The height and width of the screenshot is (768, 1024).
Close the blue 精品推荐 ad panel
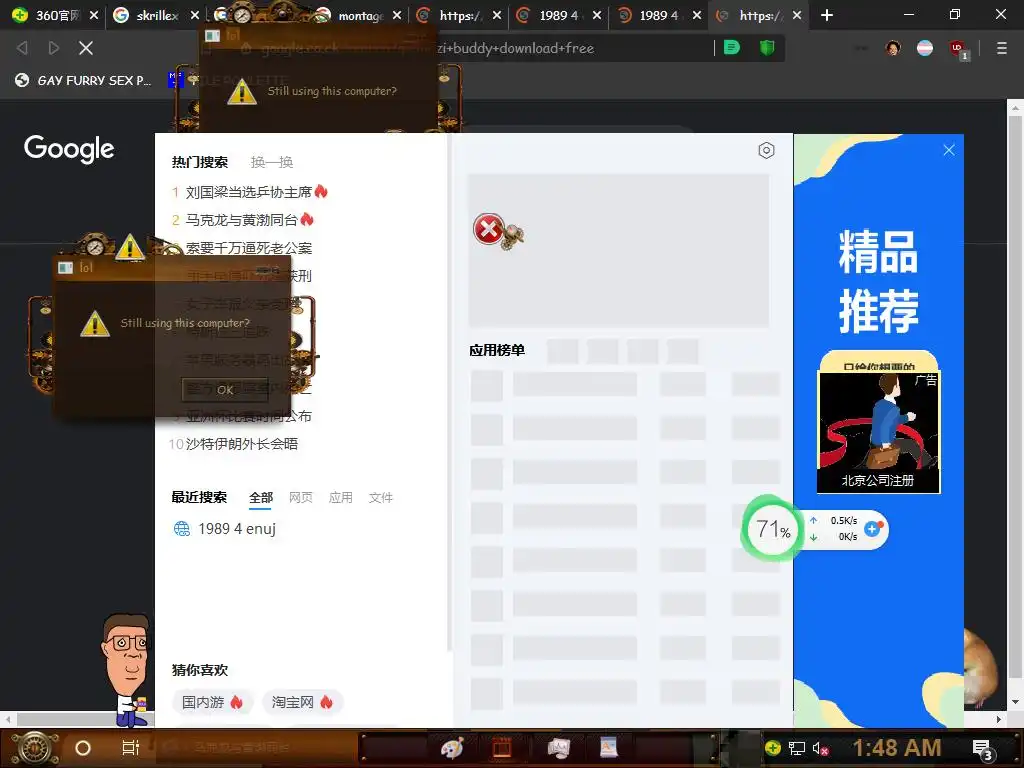click(x=949, y=150)
